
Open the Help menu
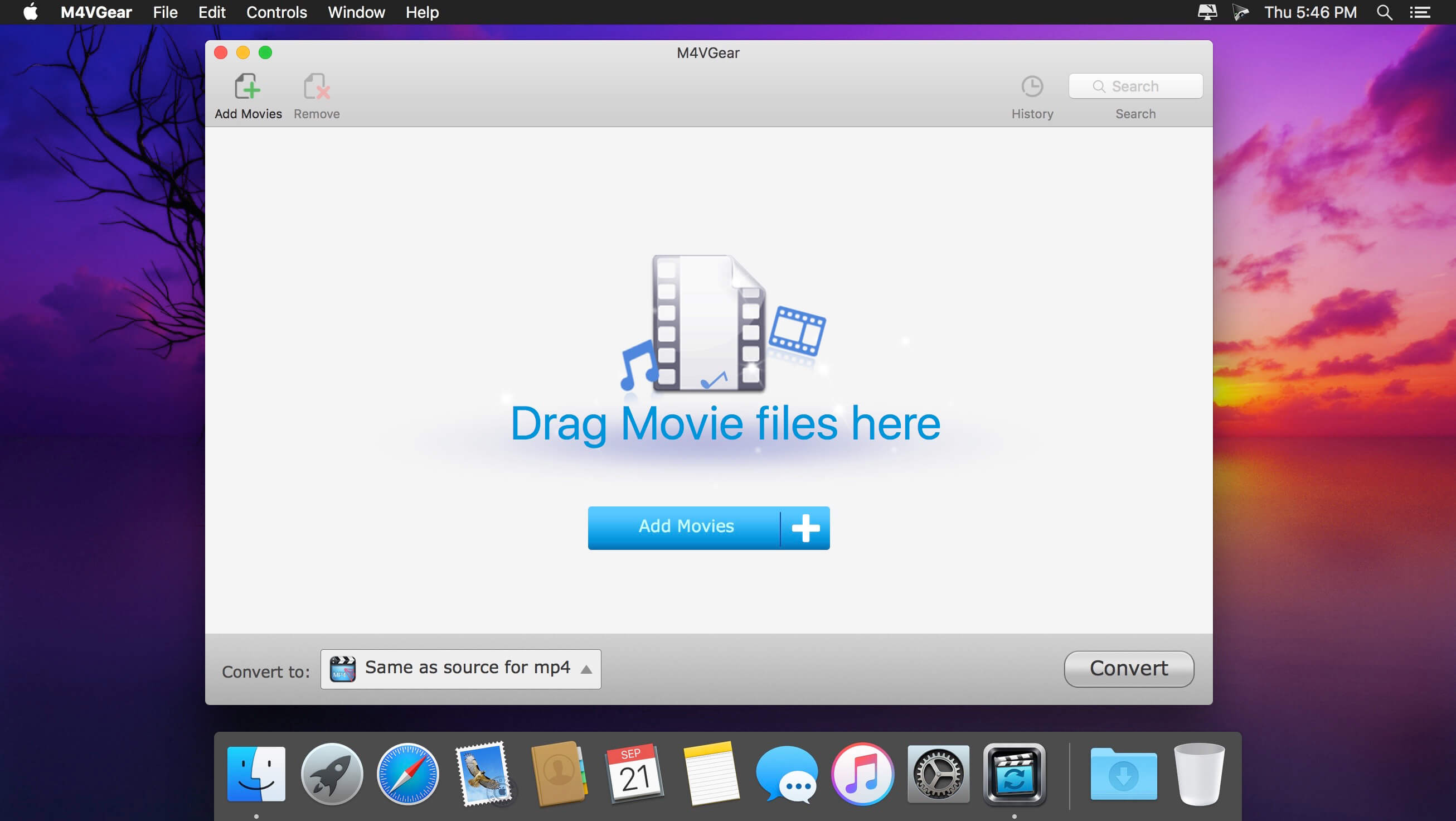[421, 12]
